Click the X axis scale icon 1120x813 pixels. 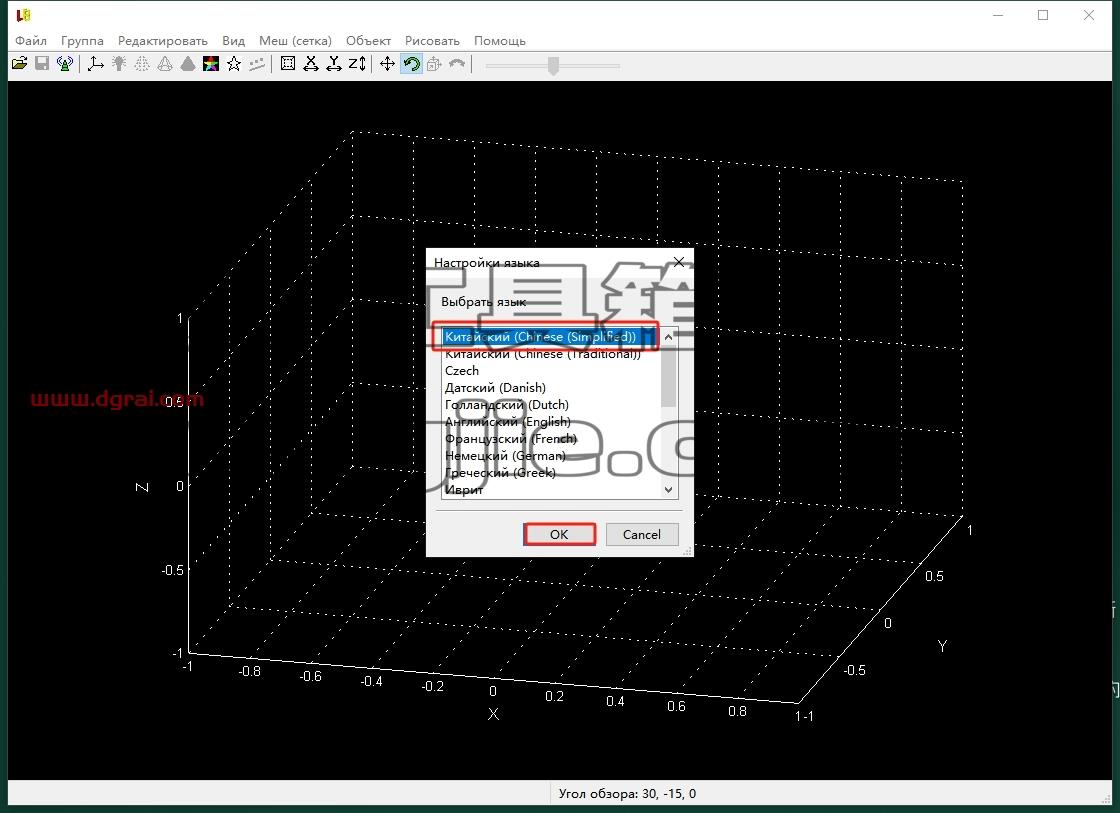pos(311,64)
